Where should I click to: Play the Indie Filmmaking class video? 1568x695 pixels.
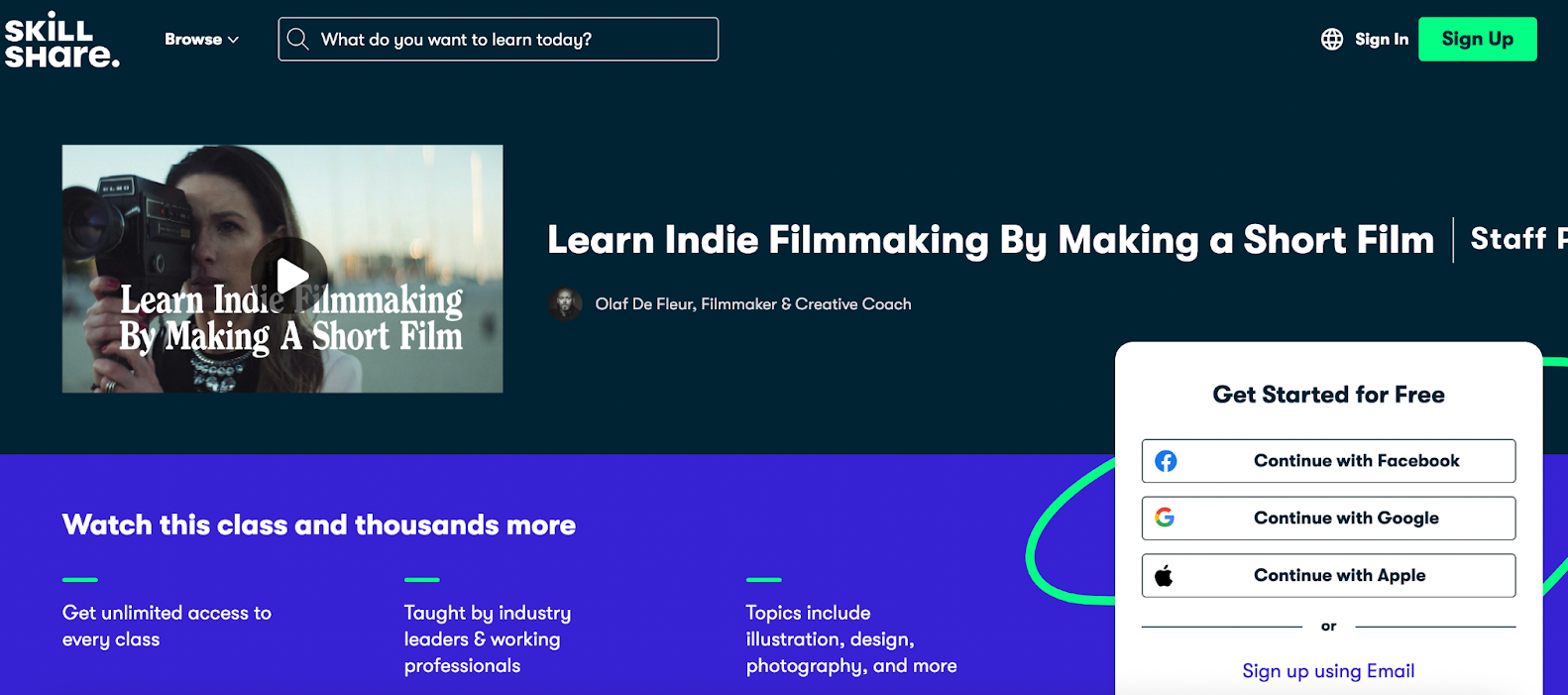click(x=289, y=276)
